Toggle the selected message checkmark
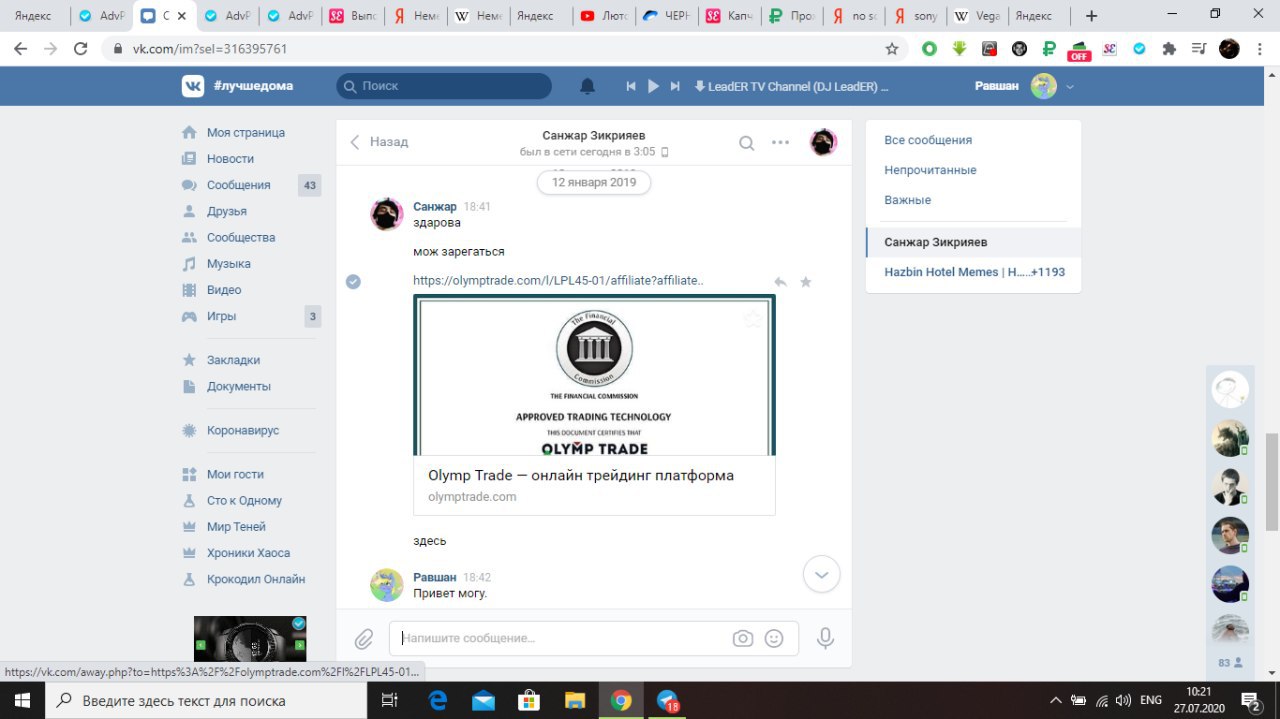Viewport: 1280px width, 719px height. [x=353, y=282]
